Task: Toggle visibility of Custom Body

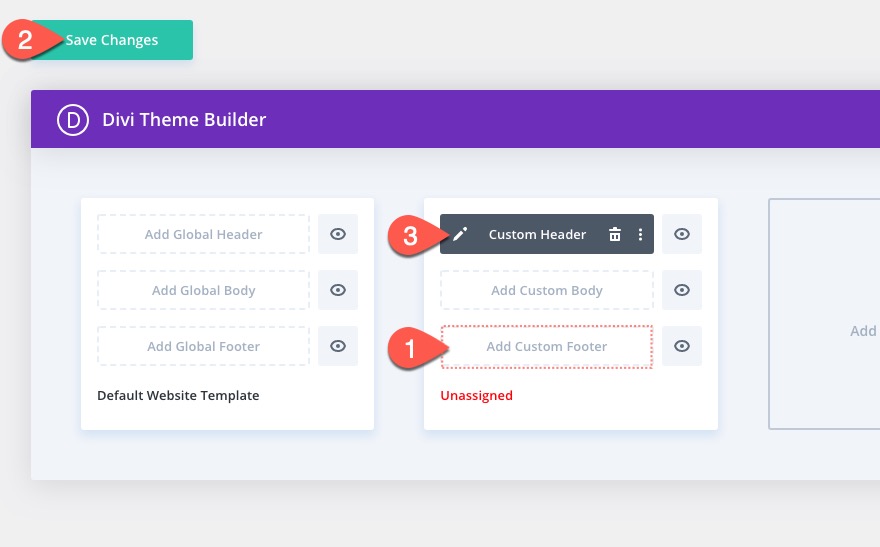Action: (x=682, y=290)
